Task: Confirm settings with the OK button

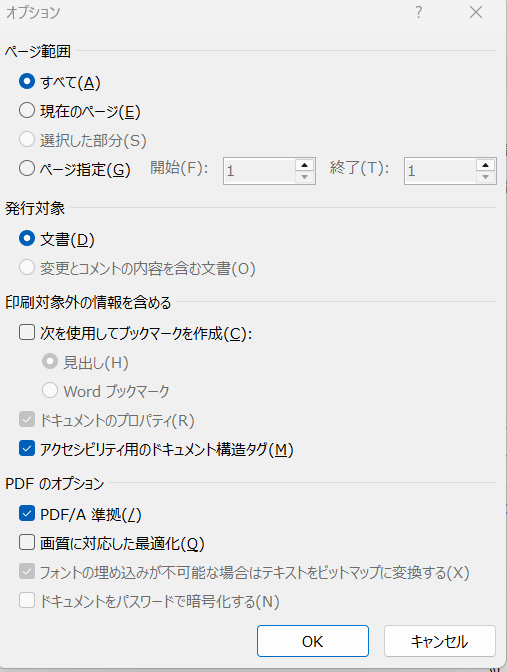Action: [x=313, y=641]
